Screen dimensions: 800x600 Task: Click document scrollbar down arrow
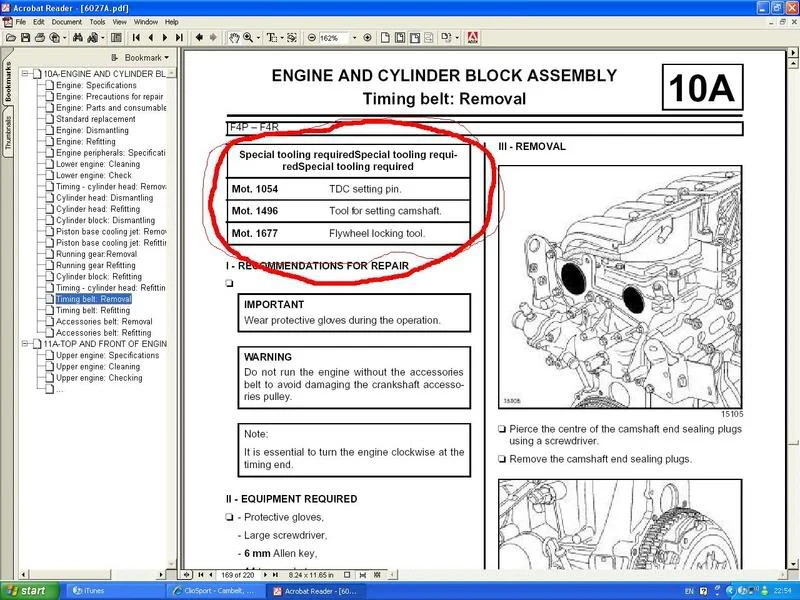793,564
